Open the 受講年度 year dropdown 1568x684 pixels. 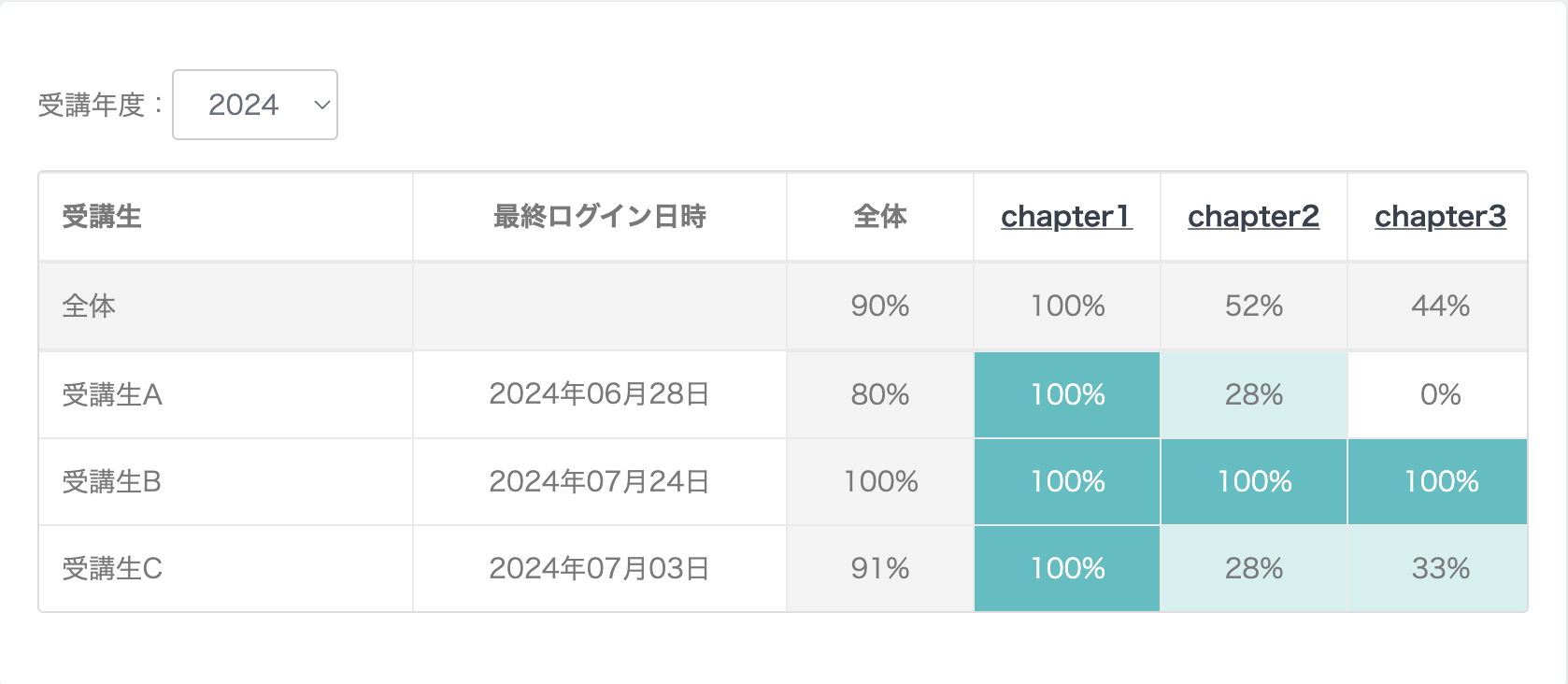coord(254,105)
